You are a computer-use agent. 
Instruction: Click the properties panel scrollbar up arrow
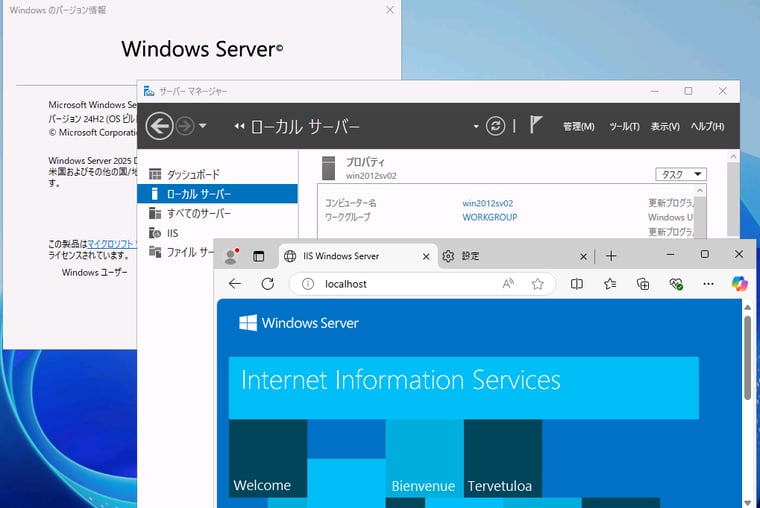(699, 190)
